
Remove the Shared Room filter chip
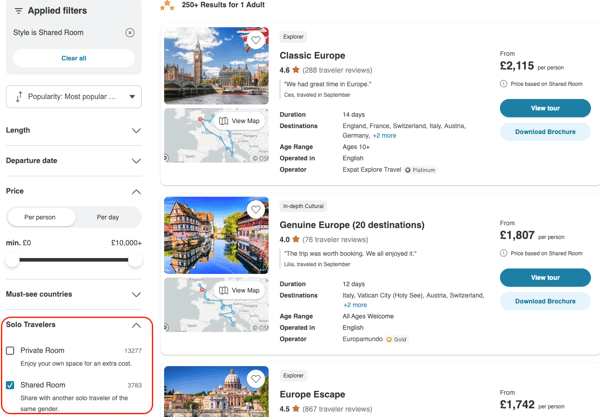[x=130, y=33]
